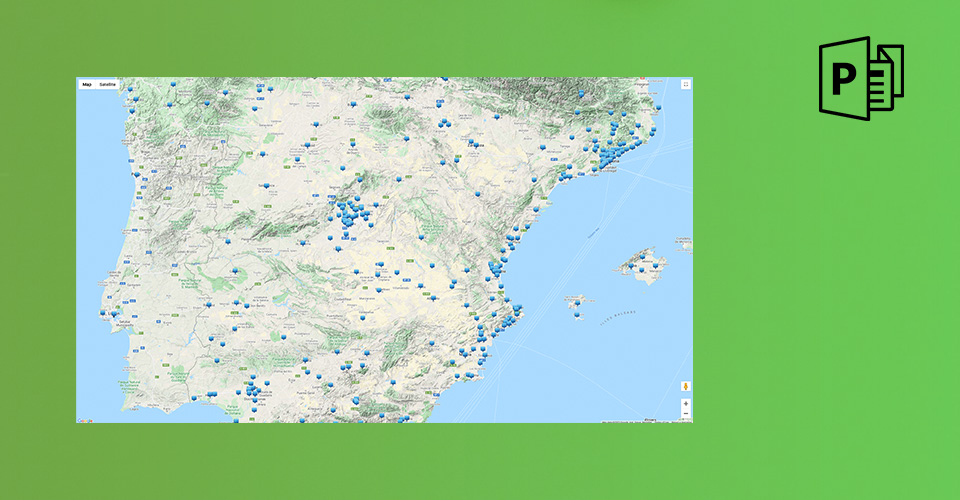The width and height of the screenshot is (960, 500).
Task: Click the Street View pegman icon
Action: pyautogui.click(x=685, y=387)
